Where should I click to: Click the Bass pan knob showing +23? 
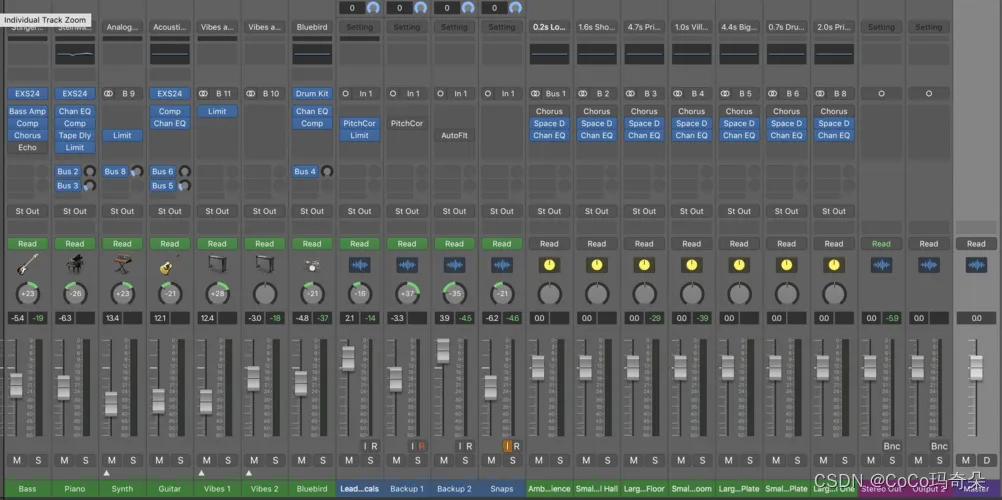click(x=27, y=293)
